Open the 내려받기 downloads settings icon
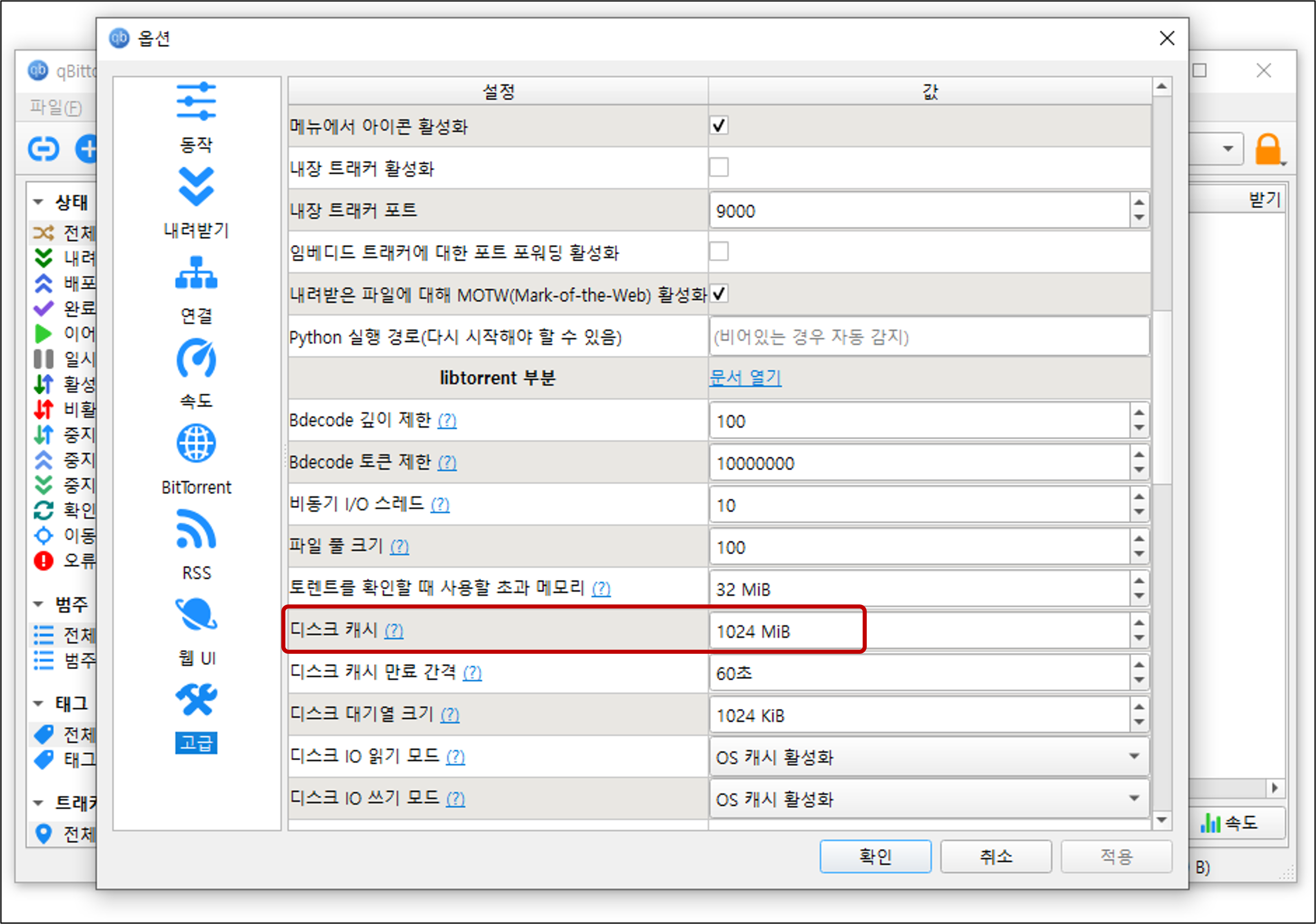Screen dimensions: 1316x924 [x=196, y=187]
